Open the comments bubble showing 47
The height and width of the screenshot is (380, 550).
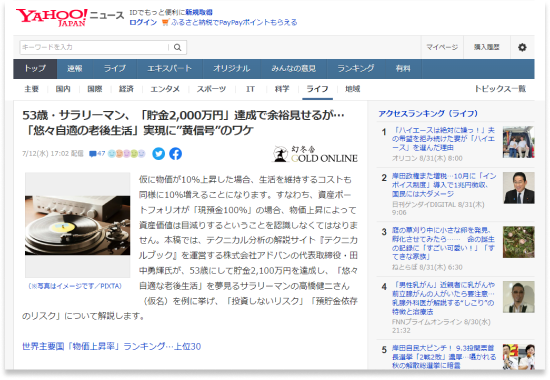(x=97, y=154)
